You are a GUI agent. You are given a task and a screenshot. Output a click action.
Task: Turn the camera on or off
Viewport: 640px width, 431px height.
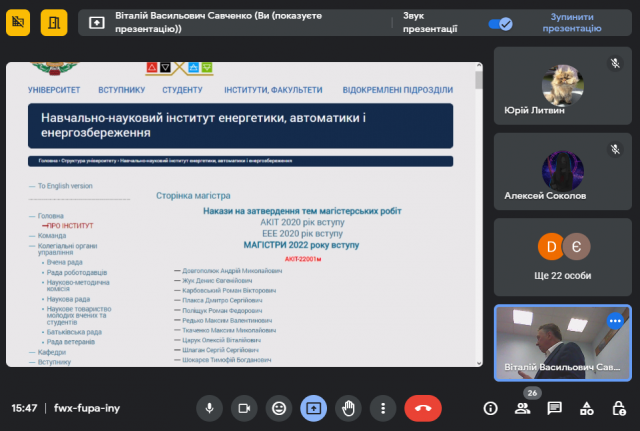coord(244,408)
